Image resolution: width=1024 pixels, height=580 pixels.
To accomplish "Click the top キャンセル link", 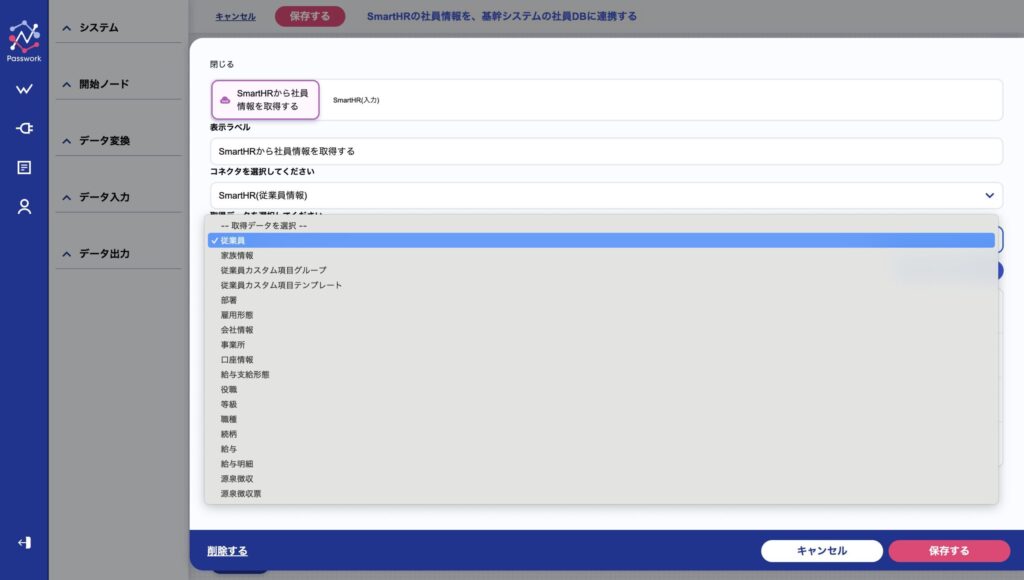I will click(x=235, y=16).
